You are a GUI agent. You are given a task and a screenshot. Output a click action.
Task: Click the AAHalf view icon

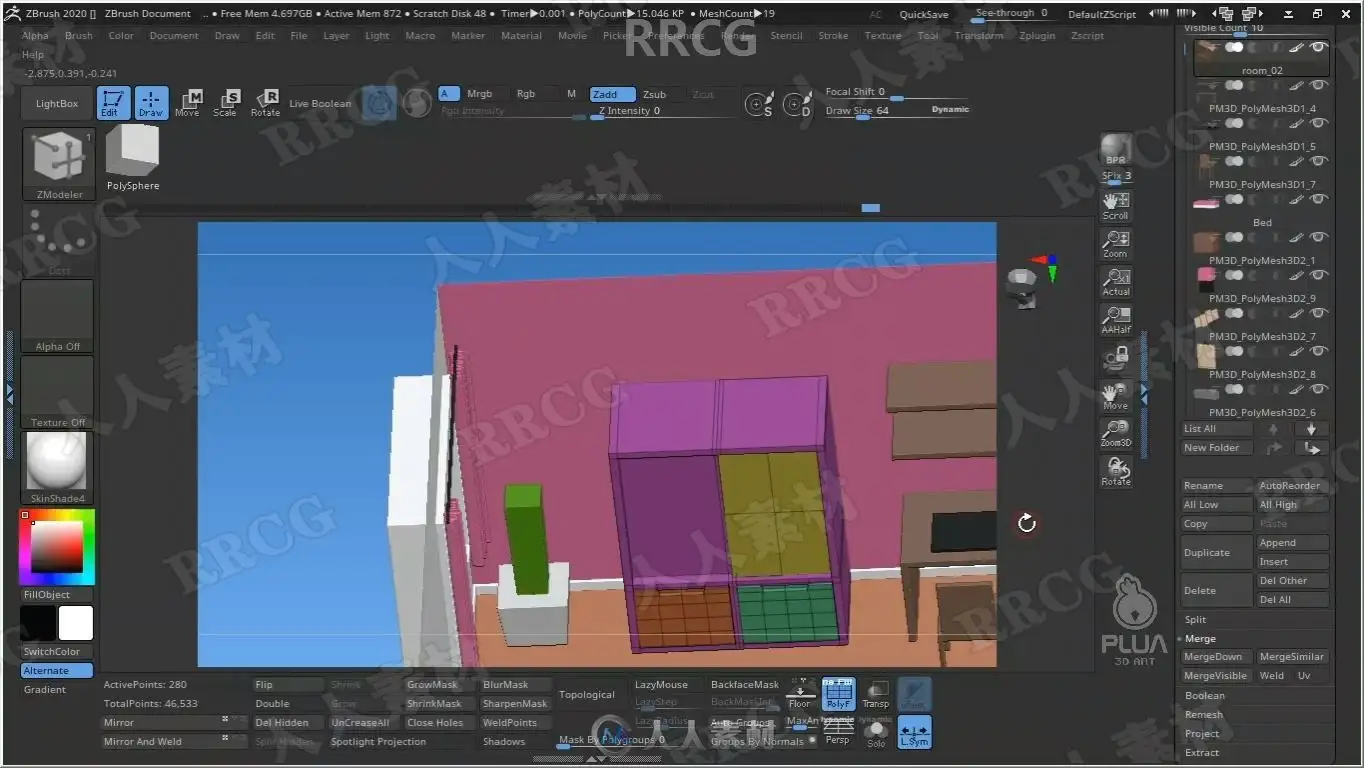[1116, 320]
